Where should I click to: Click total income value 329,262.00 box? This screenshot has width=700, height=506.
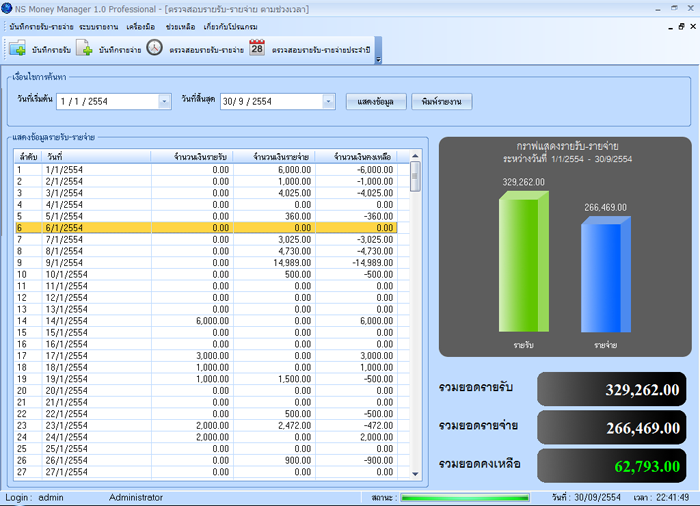pos(612,389)
